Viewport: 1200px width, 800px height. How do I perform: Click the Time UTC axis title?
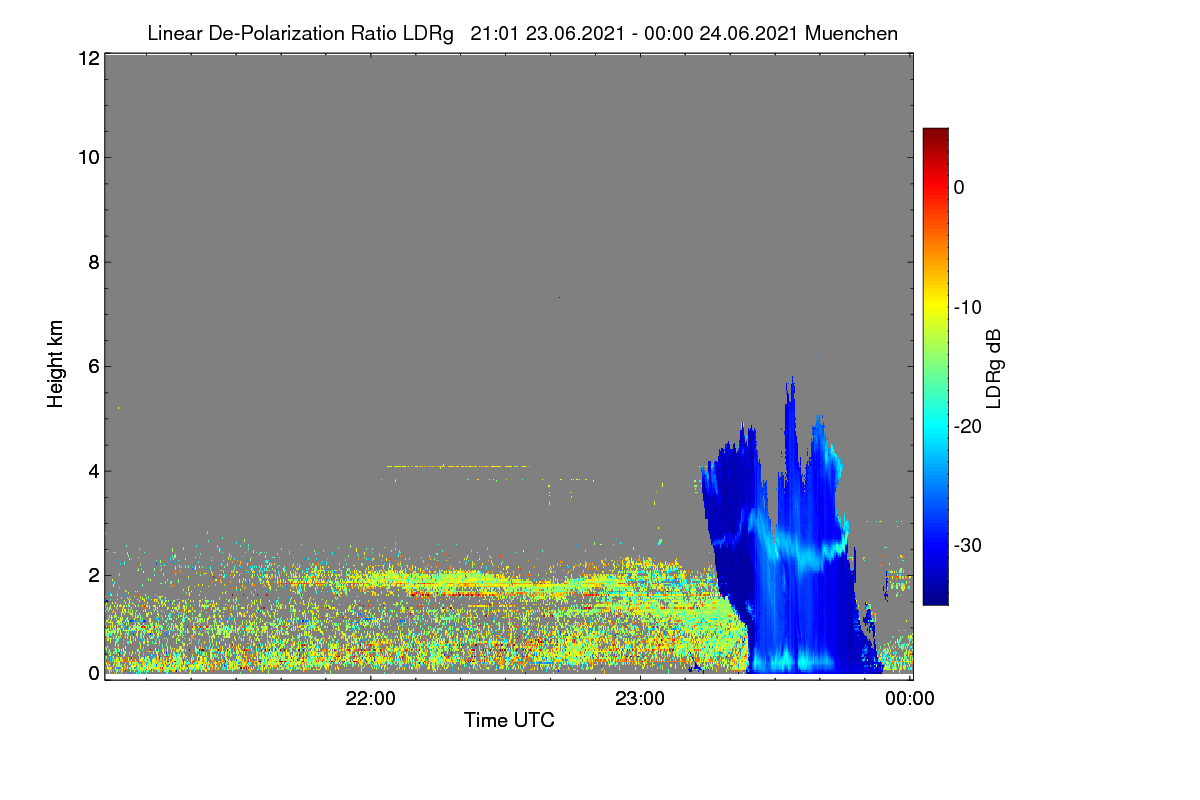tap(509, 720)
